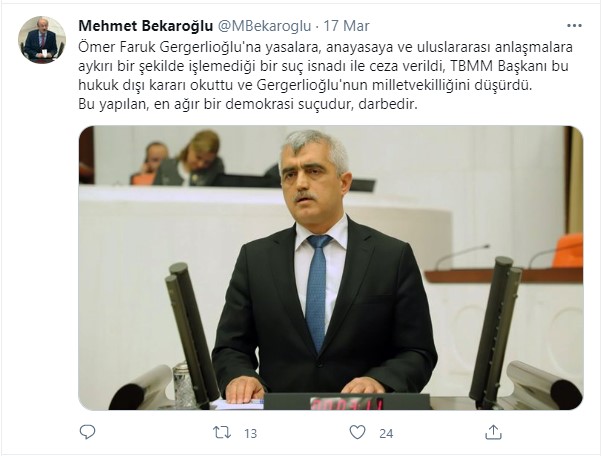Click the black microphone left of speaker
Viewport: 603px width, 456px height.
click(190, 335)
